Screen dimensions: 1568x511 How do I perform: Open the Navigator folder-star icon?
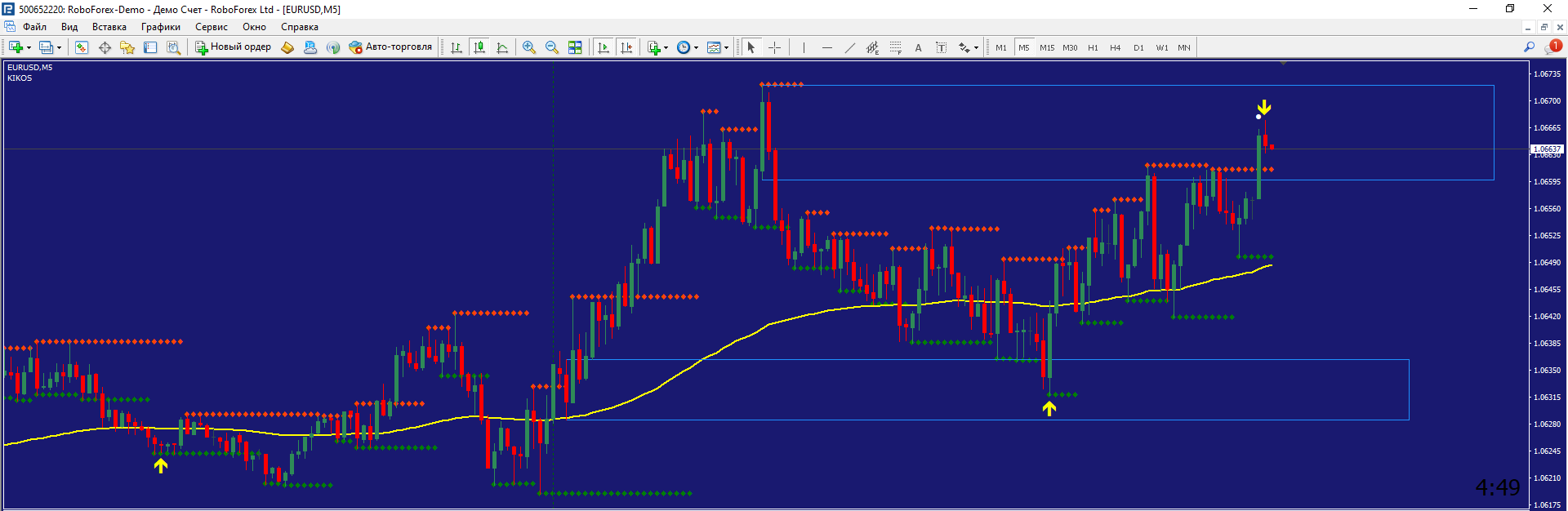coord(127,47)
